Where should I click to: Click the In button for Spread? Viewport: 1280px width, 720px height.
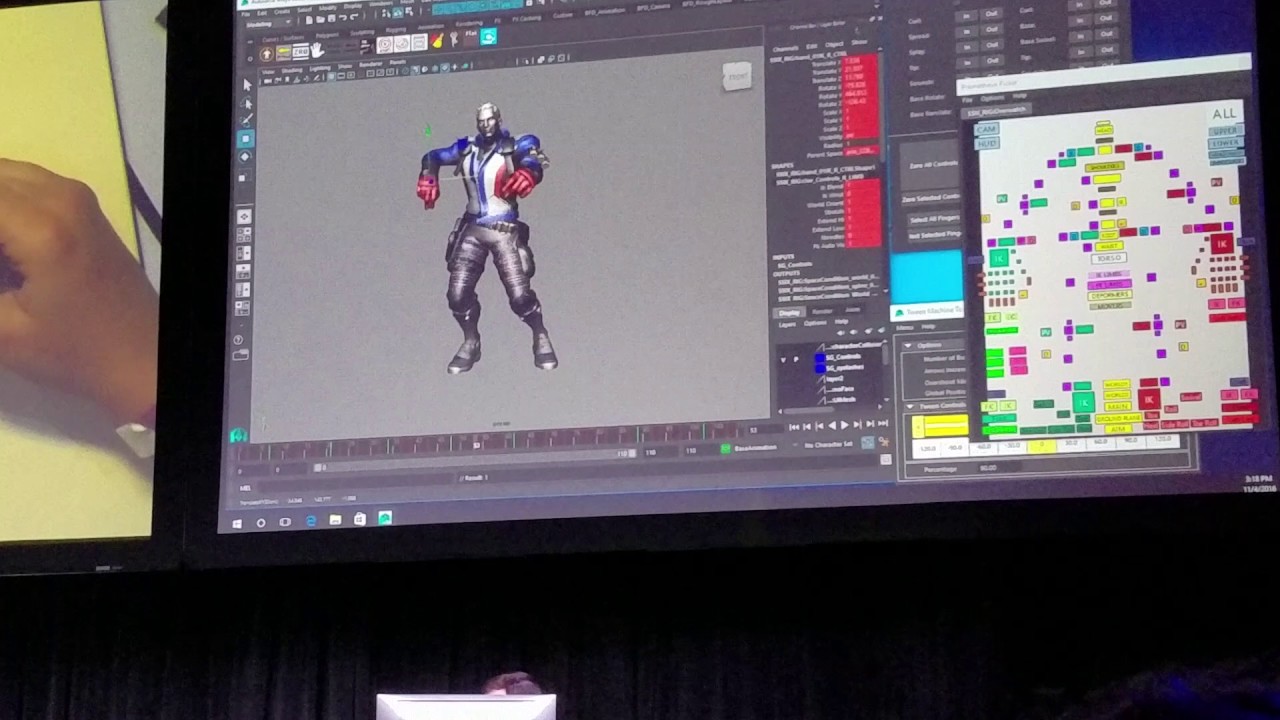click(x=967, y=33)
